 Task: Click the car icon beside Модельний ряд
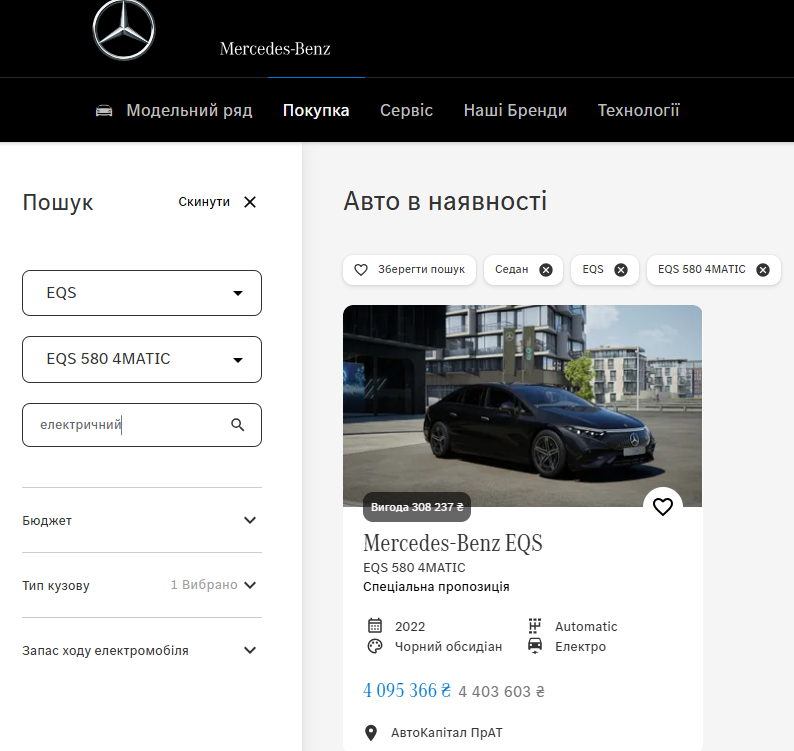(104, 111)
